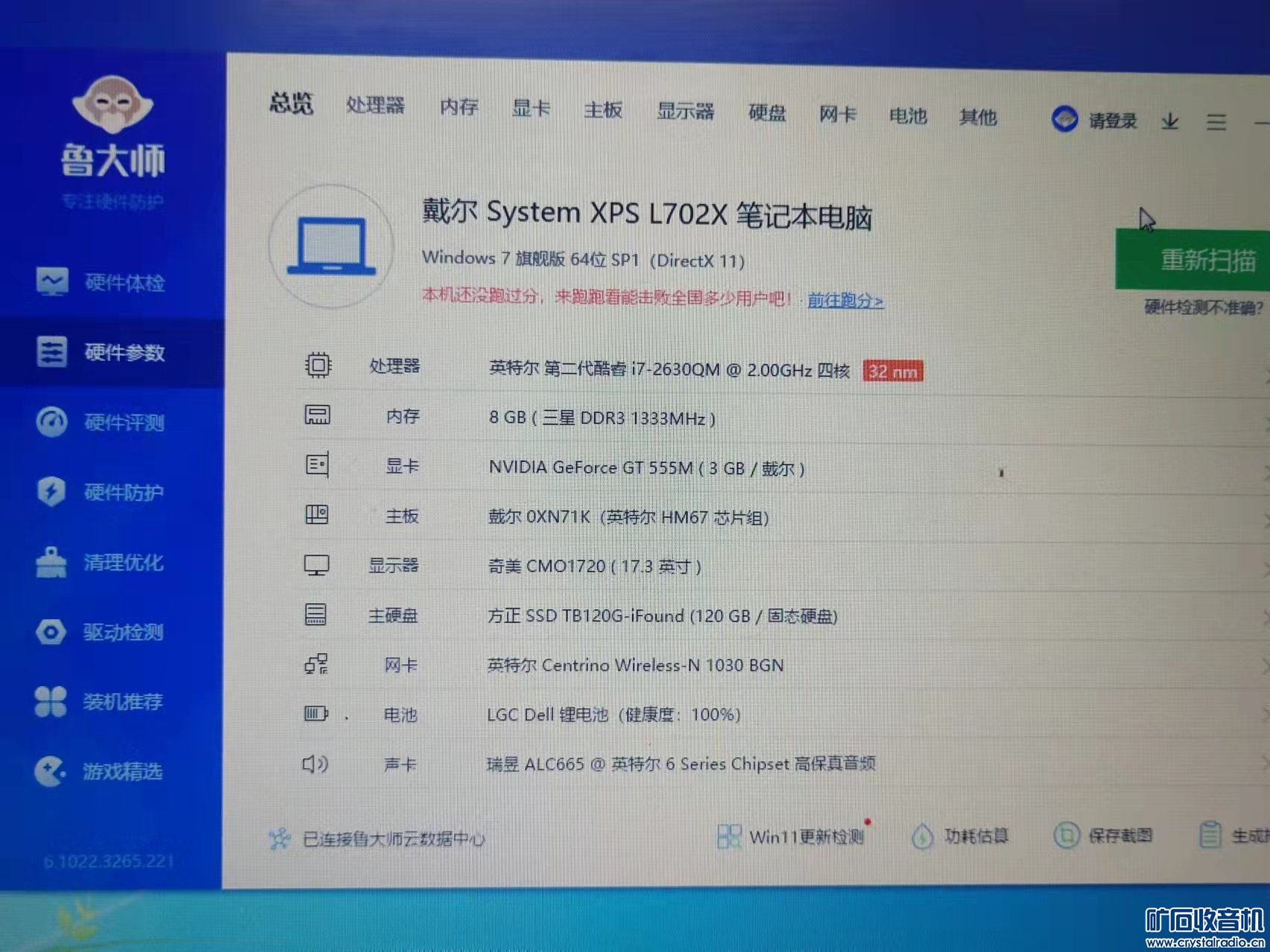Click the graphics card icon
Image resolution: width=1270 pixels, height=952 pixels.
point(317,465)
